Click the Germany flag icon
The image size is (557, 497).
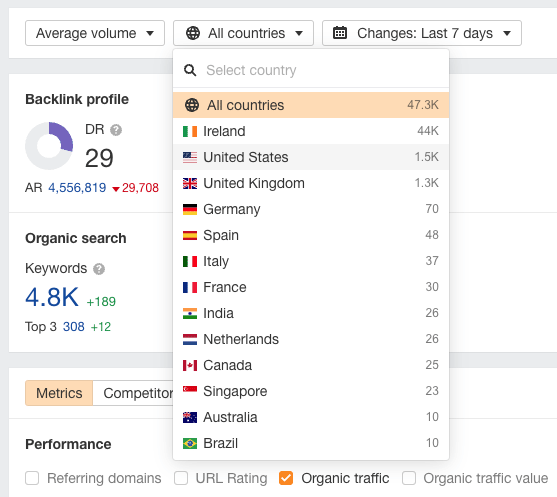(x=190, y=209)
